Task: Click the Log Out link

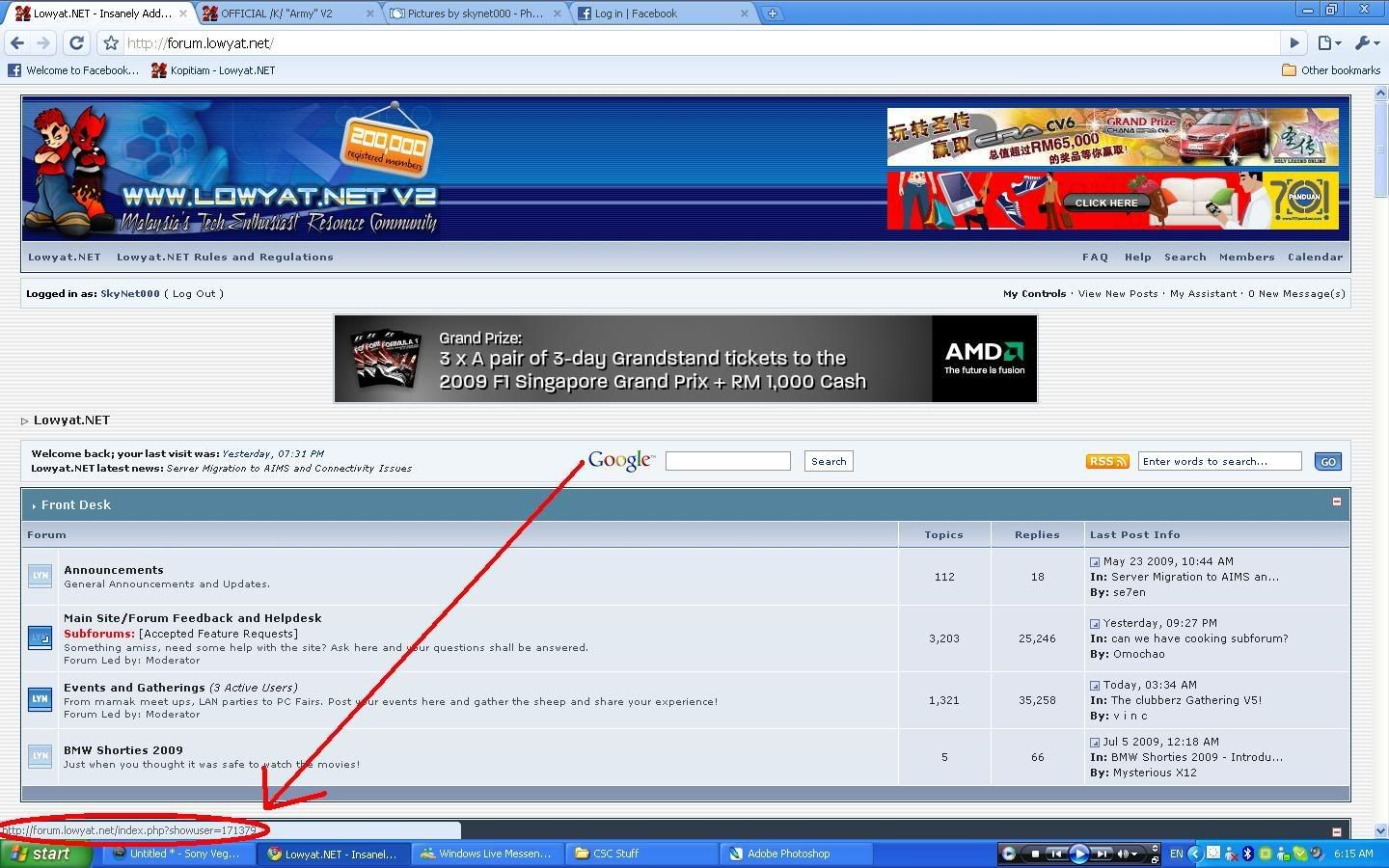Action: coord(193,294)
